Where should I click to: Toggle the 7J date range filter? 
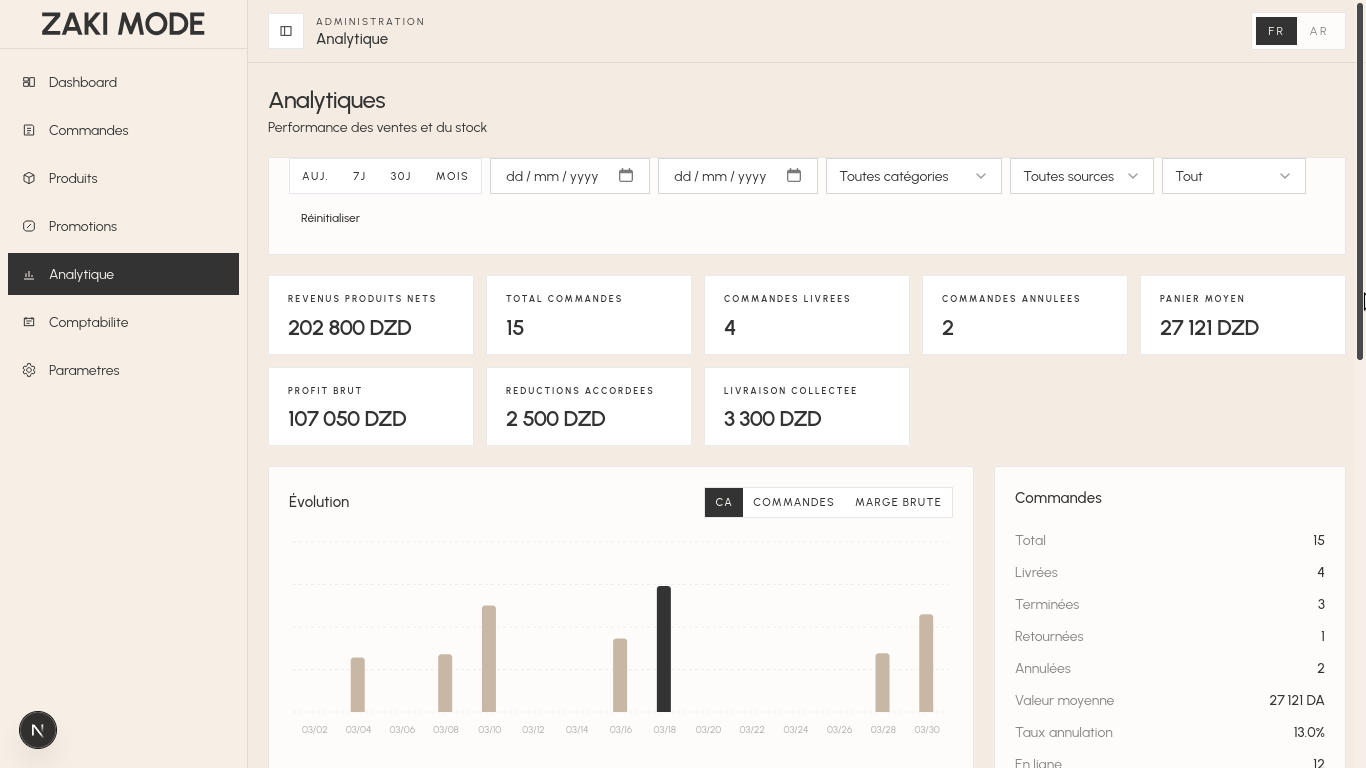click(359, 176)
